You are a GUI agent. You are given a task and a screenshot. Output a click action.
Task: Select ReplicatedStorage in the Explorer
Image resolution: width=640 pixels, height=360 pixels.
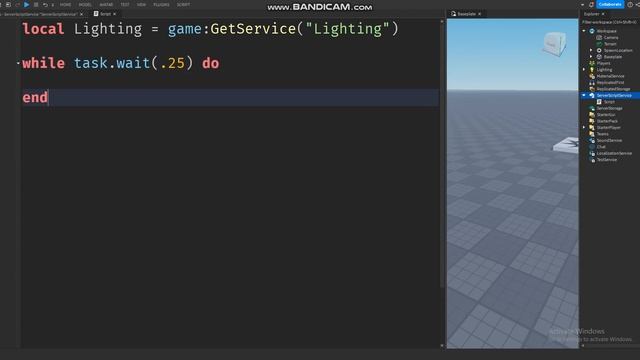(x=613, y=89)
